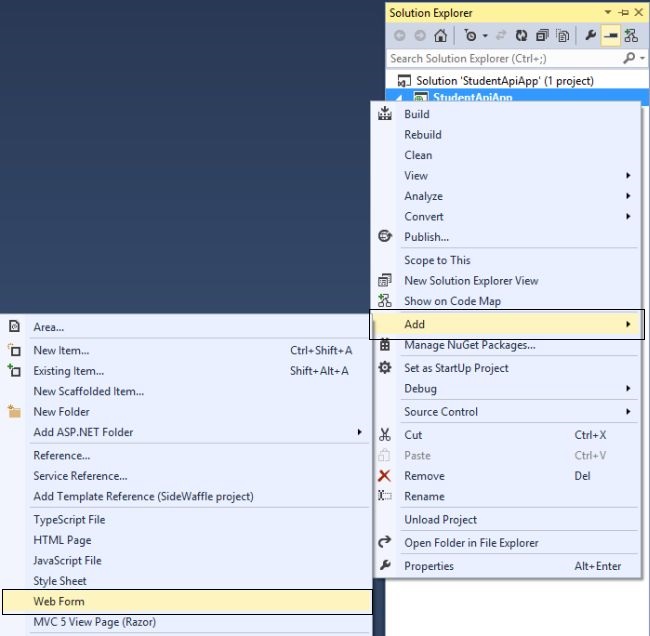This screenshot has height=636, width=650.
Task: Toggle the auto-hide pin for Solution Explorer
Action: [x=623, y=13]
